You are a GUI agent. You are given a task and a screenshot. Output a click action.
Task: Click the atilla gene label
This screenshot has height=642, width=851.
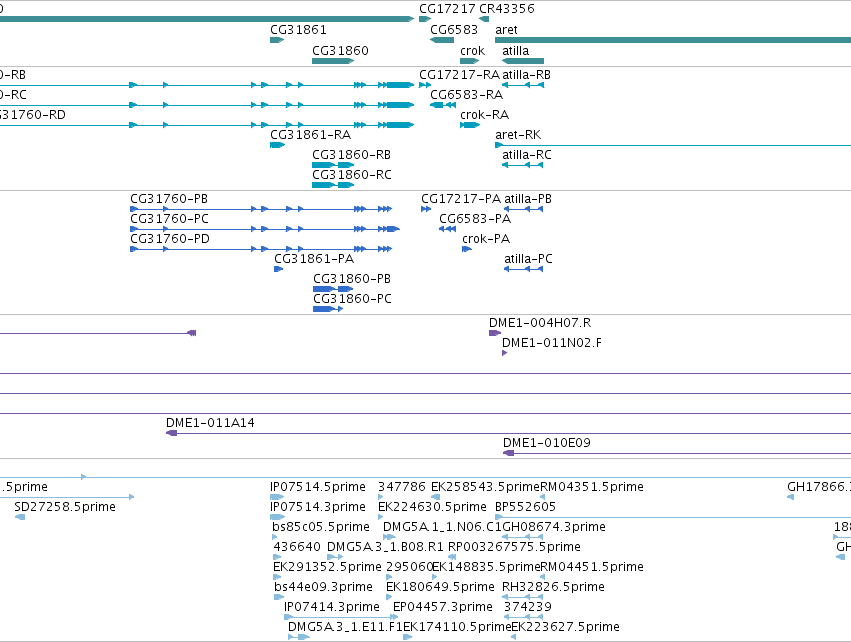coord(515,50)
